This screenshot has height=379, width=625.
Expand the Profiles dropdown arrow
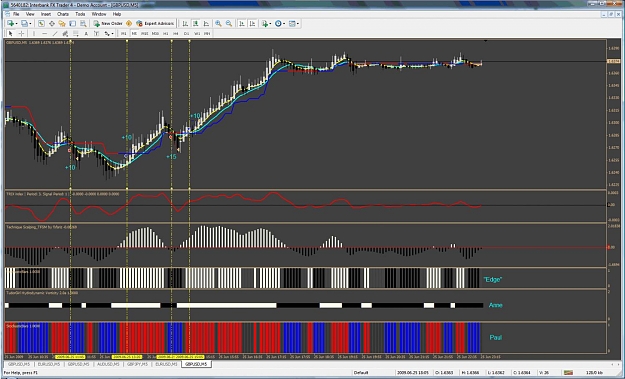click(30, 24)
